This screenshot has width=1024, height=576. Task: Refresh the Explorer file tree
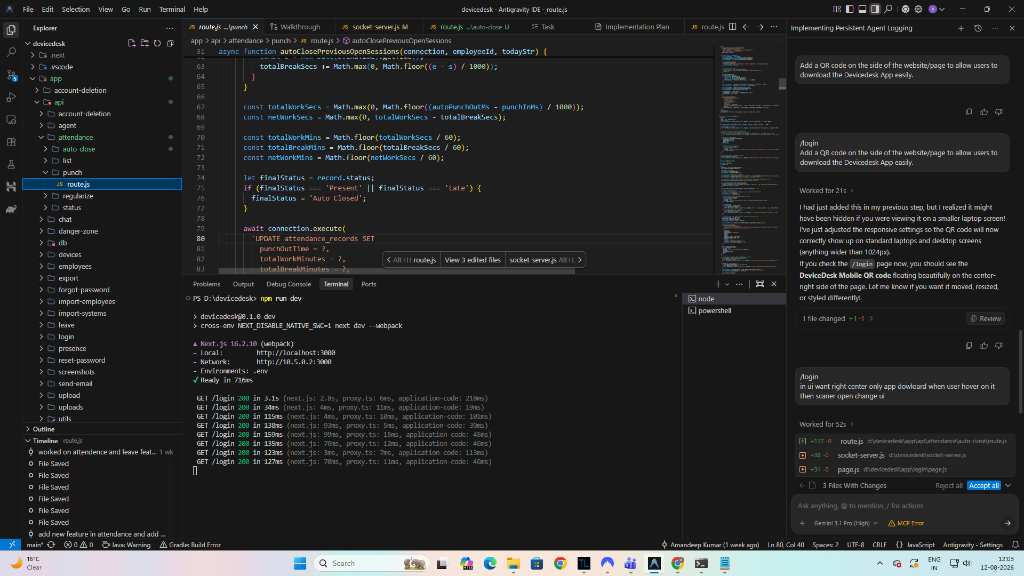157,43
